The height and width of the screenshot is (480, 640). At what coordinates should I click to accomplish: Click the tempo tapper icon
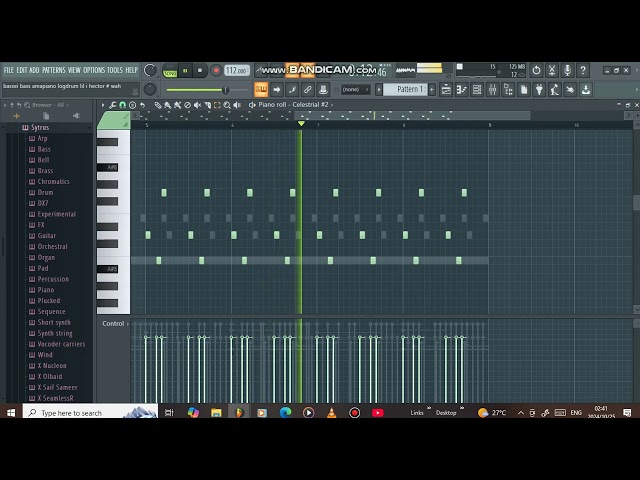pos(555,89)
